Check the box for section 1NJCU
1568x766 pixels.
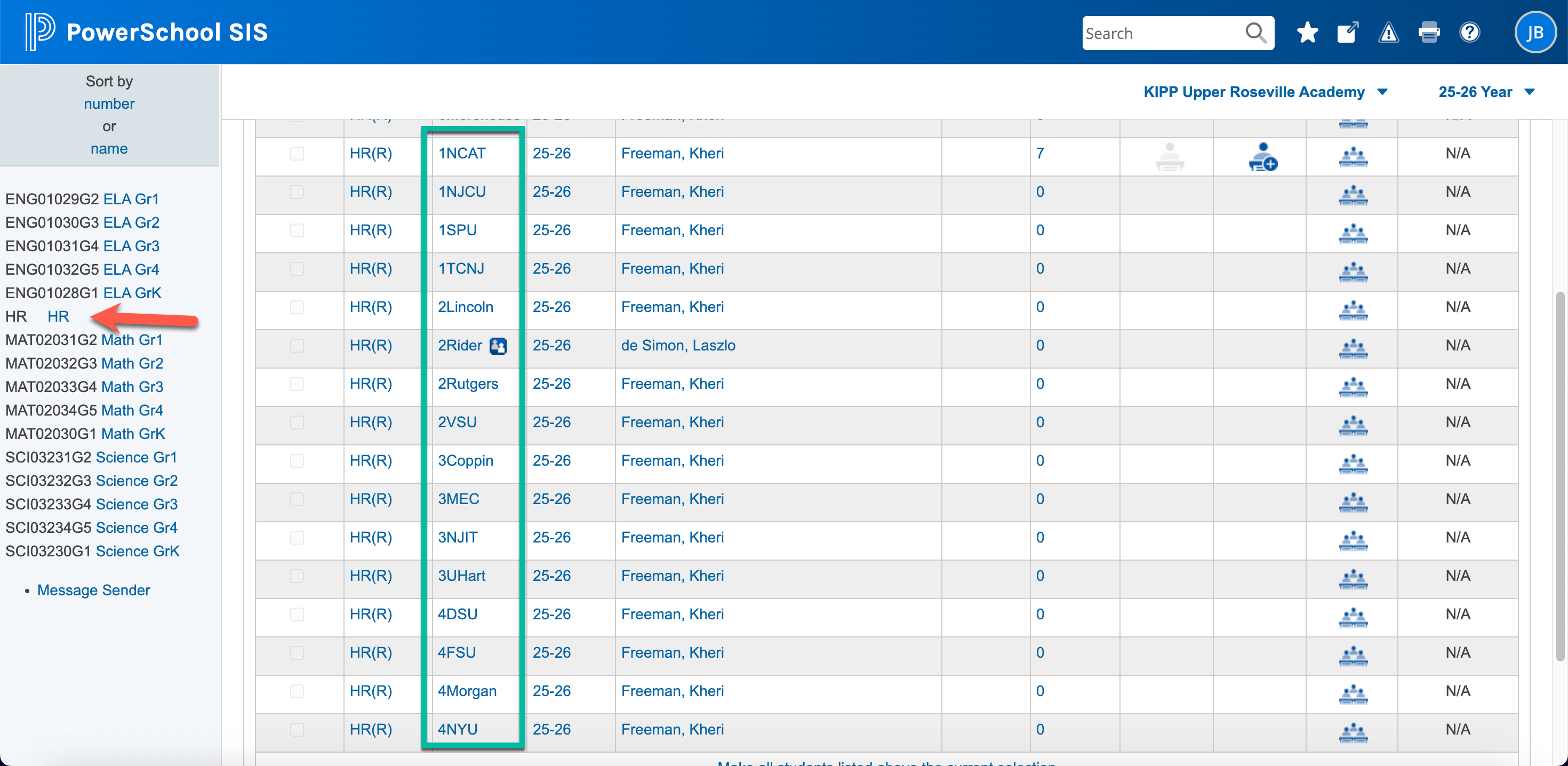(297, 192)
